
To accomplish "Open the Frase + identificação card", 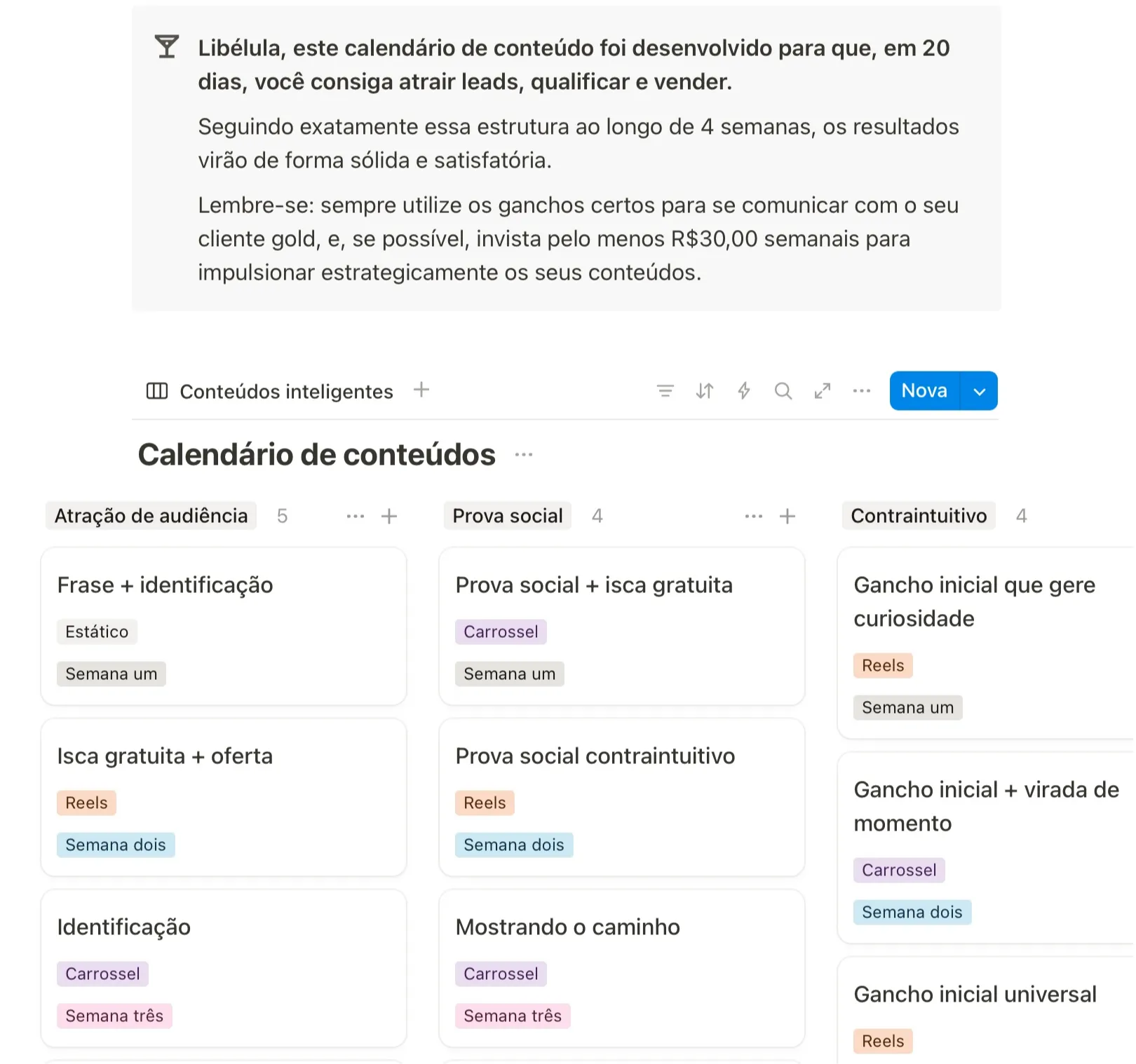I will pyautogui.click(x=224, y=626).
